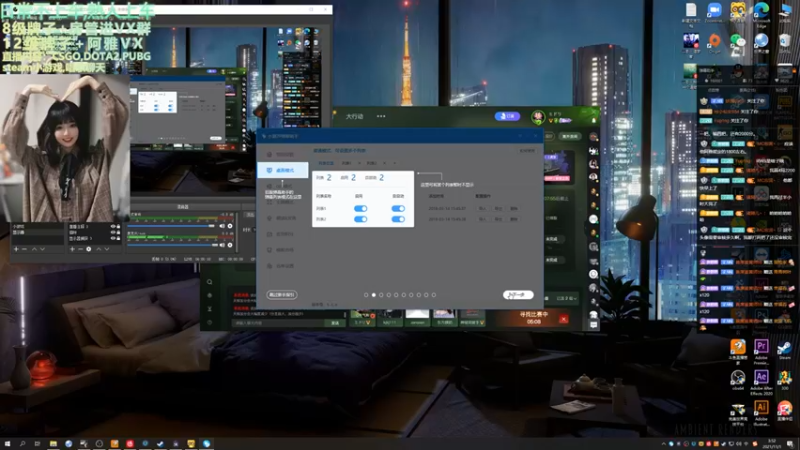This screenshot has width=800, height=450.
Task: Open the Recycle Bin on desktop
Action: (785, 43)
